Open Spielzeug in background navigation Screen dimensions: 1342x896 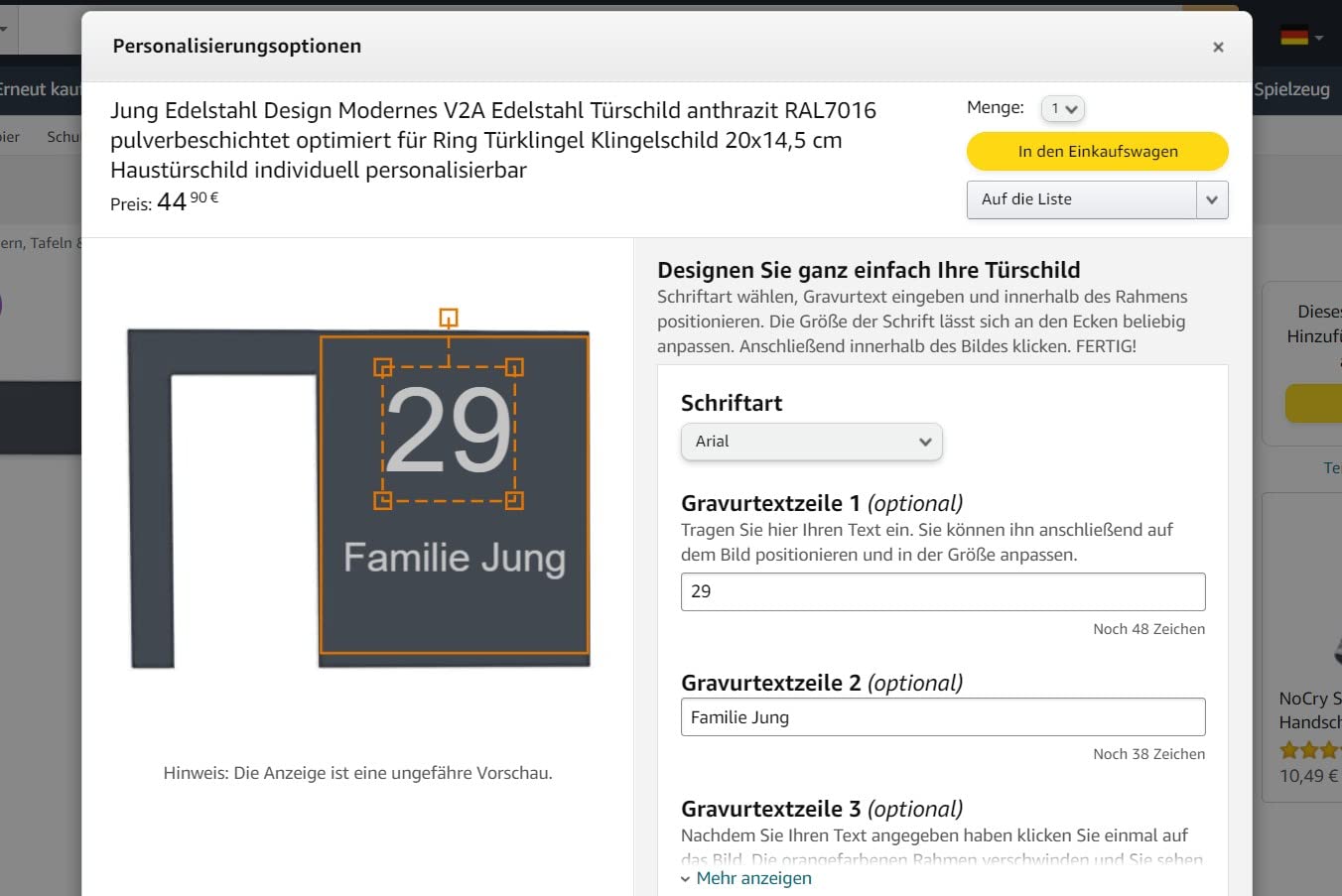(1291, 89)
